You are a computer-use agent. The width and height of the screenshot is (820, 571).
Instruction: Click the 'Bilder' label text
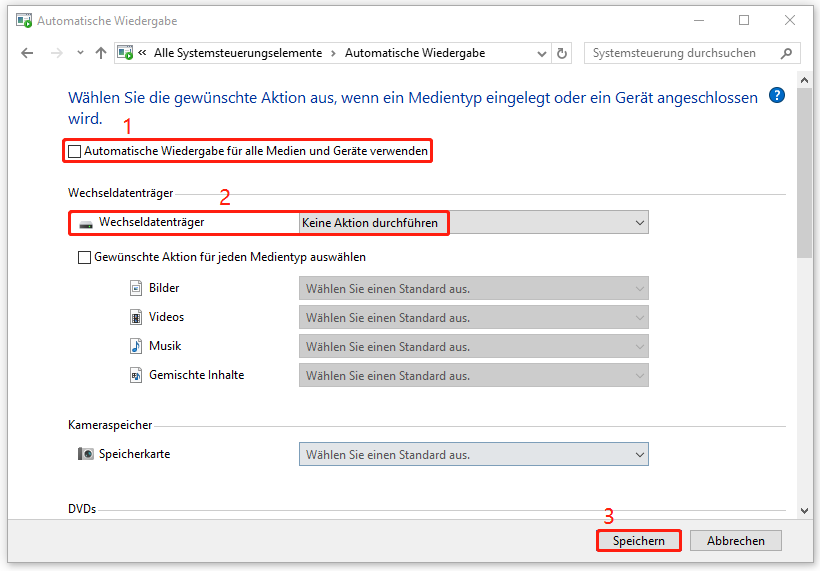pos(164,288)
